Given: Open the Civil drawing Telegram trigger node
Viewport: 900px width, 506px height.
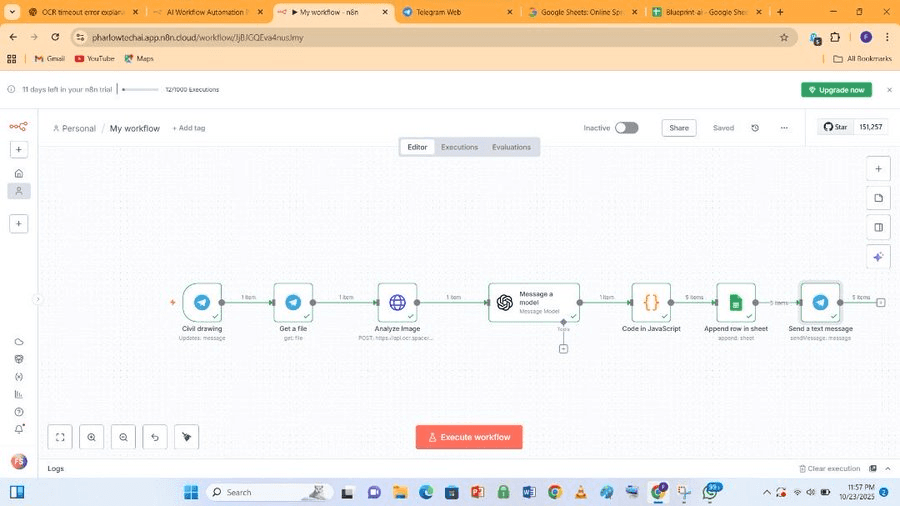Looking at the screenshot, I should click(x=202, y=302).
